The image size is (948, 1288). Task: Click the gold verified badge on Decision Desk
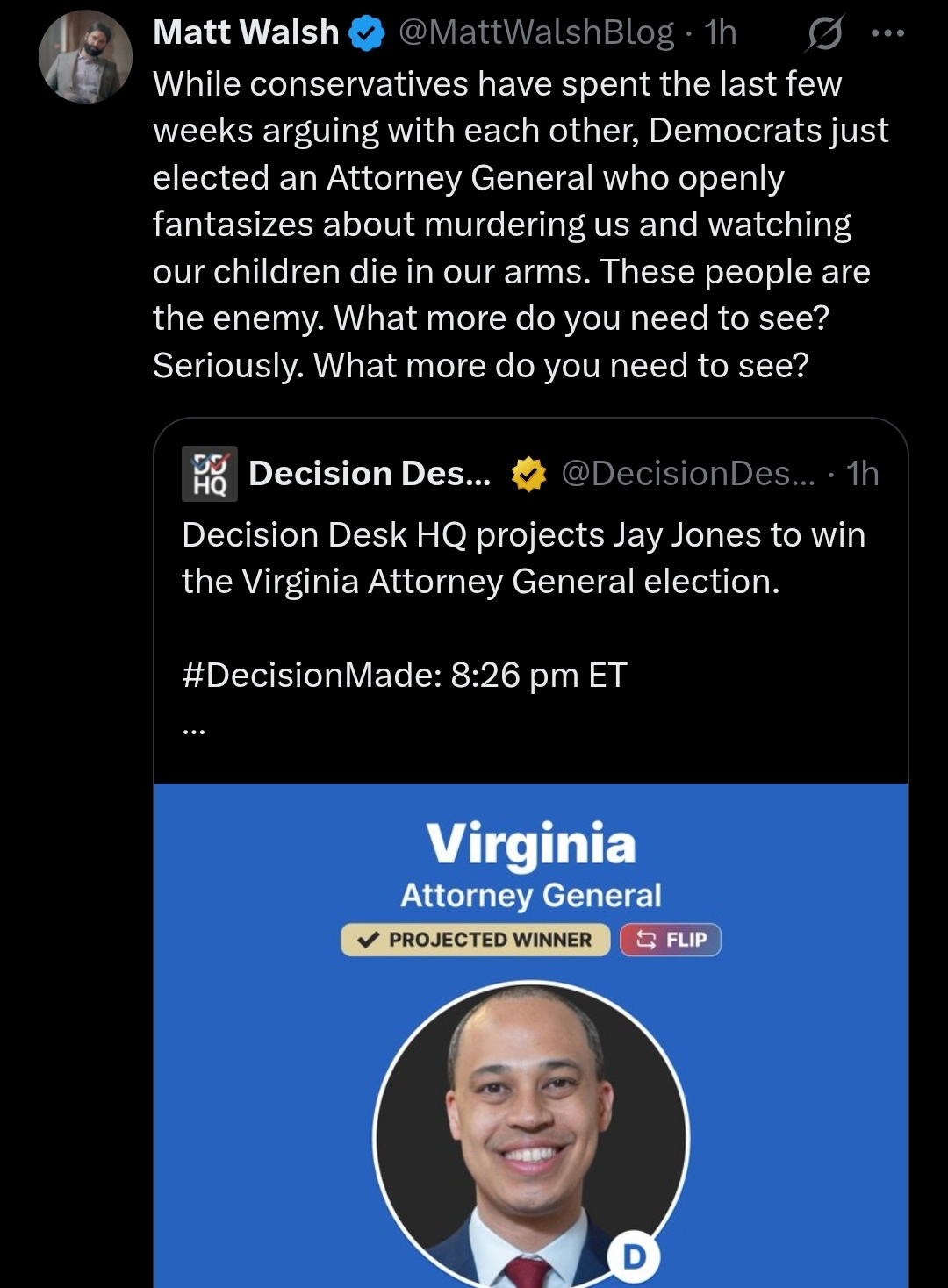click(x=528, y=475)
